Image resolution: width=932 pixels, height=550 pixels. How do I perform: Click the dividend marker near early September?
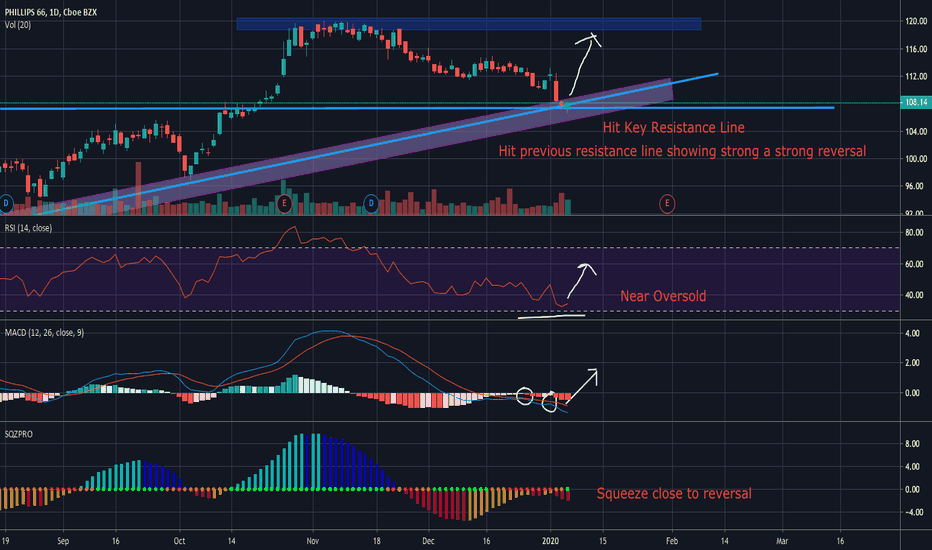[6, 204]
